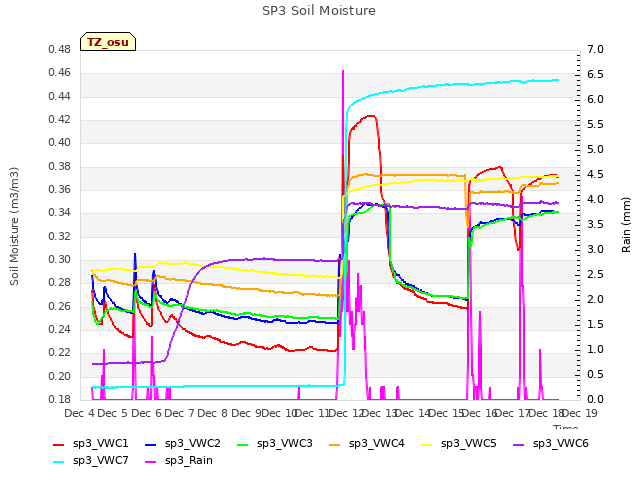This screenshot has width=640, height=480.
Task: Click cyan sp3_VWC7 legend color marker
Action: (x=59, y=462)
